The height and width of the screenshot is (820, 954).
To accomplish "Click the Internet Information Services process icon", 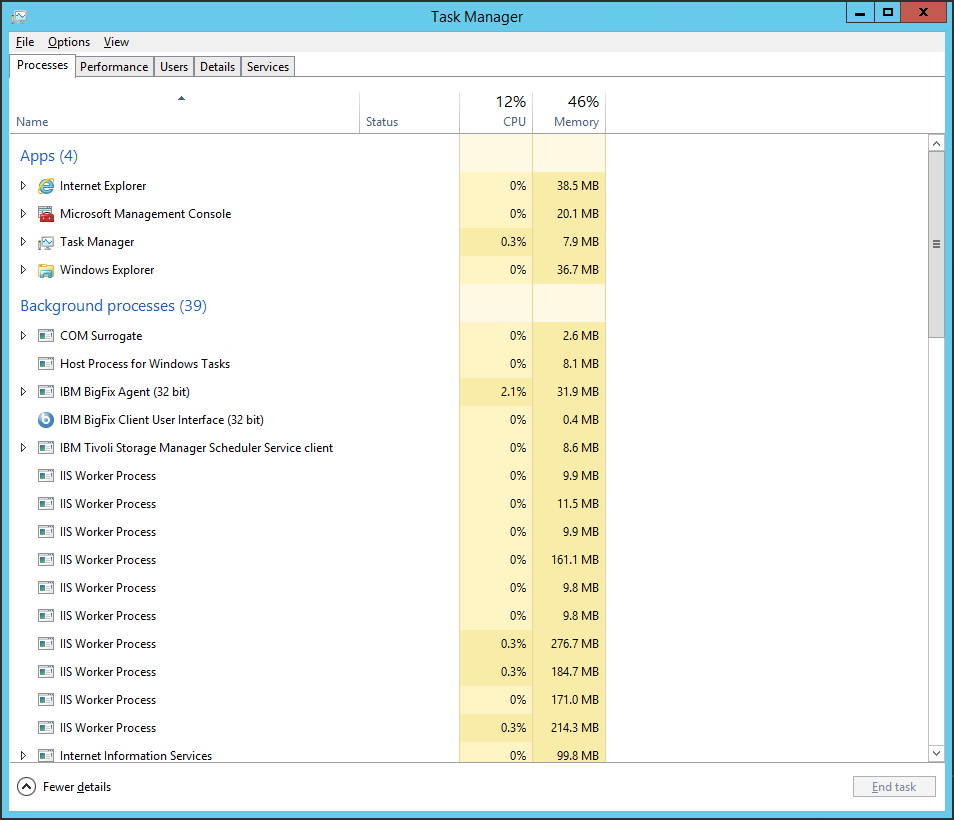I will point(46,756).
